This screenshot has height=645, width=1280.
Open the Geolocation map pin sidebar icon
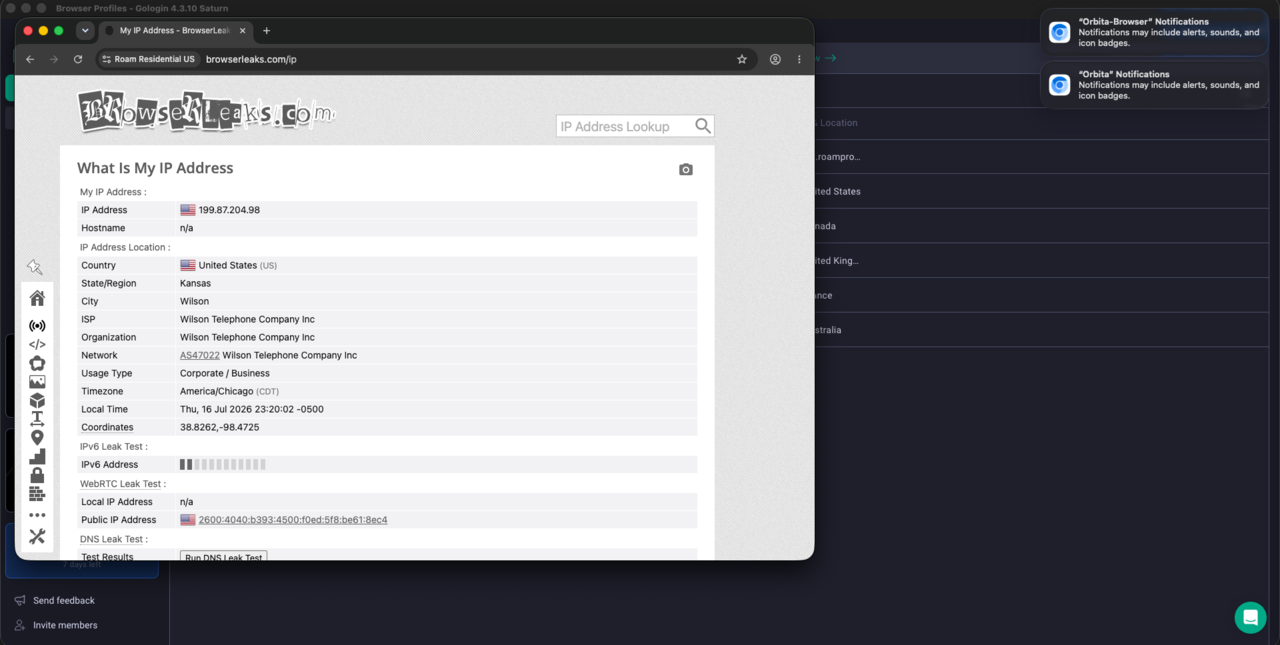[x=37, y=438]
